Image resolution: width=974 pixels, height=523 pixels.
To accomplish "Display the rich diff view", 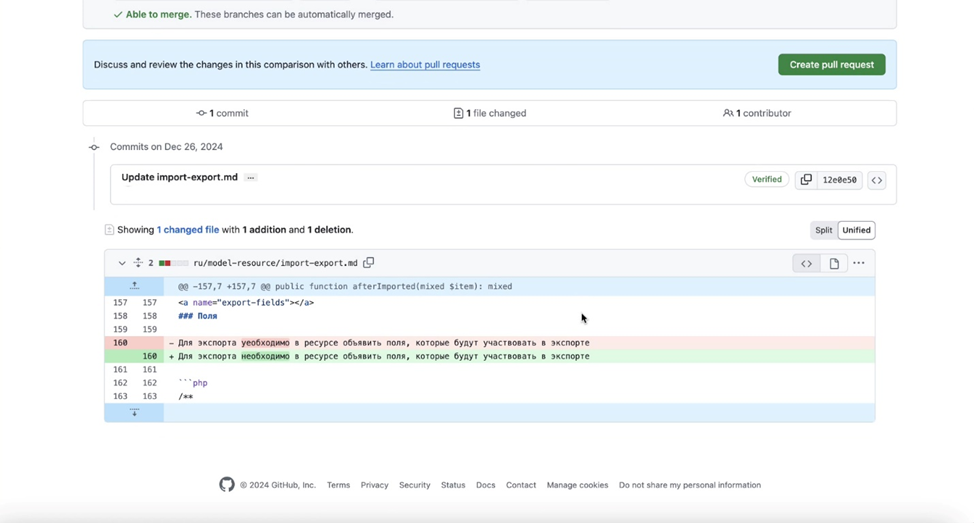I will (834, 263).
